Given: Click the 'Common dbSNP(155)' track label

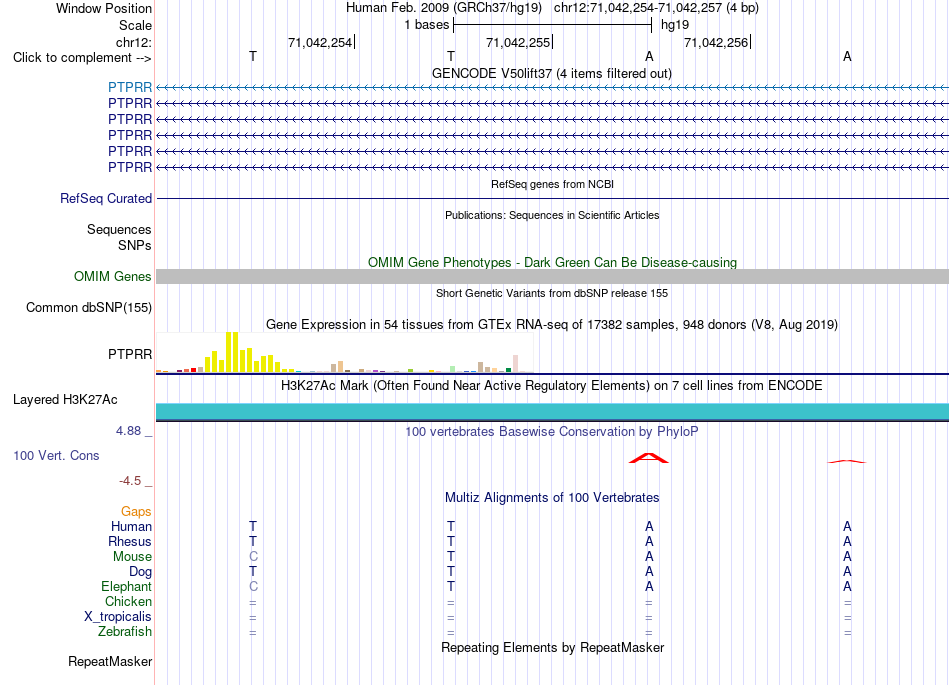Looking at the screenshot, I should click(88, 308).
